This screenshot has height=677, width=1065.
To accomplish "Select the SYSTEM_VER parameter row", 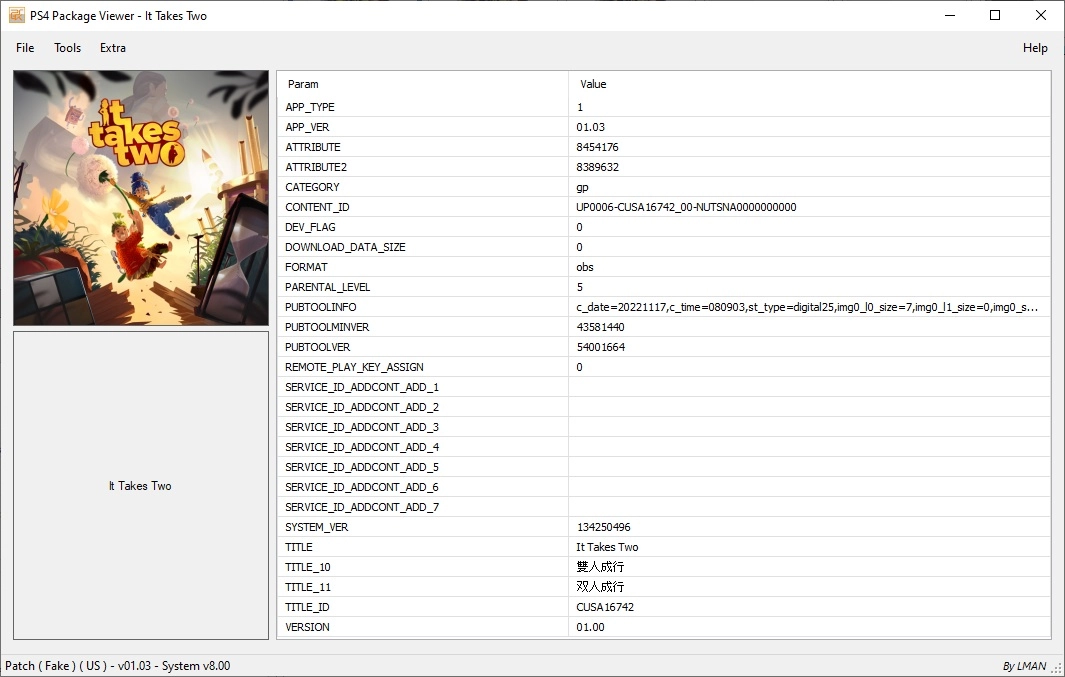I will (317, 527).
